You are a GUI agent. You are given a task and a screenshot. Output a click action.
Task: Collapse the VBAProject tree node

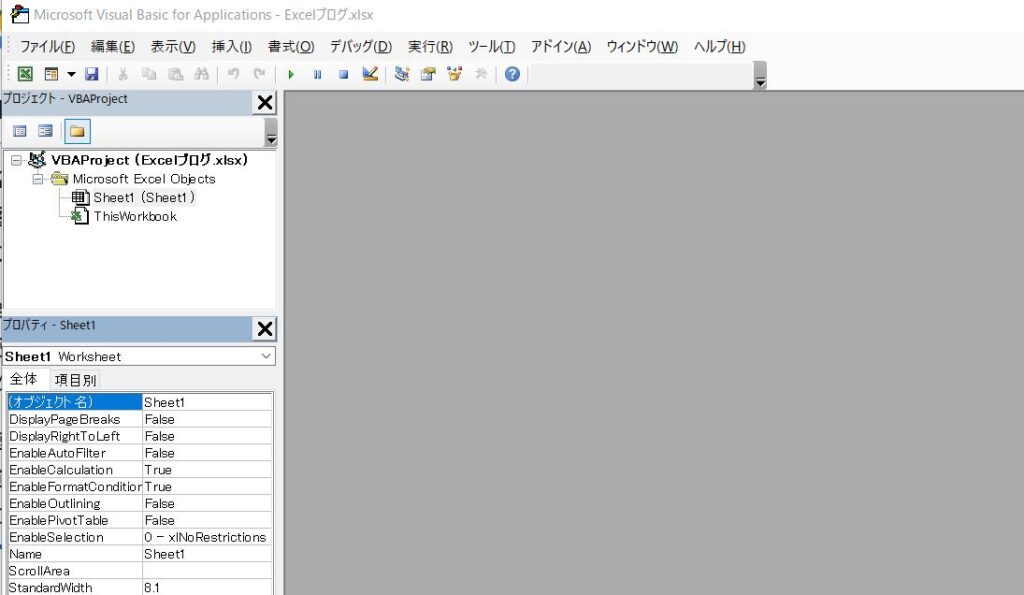pyautogui.click(x=16, y=160)
